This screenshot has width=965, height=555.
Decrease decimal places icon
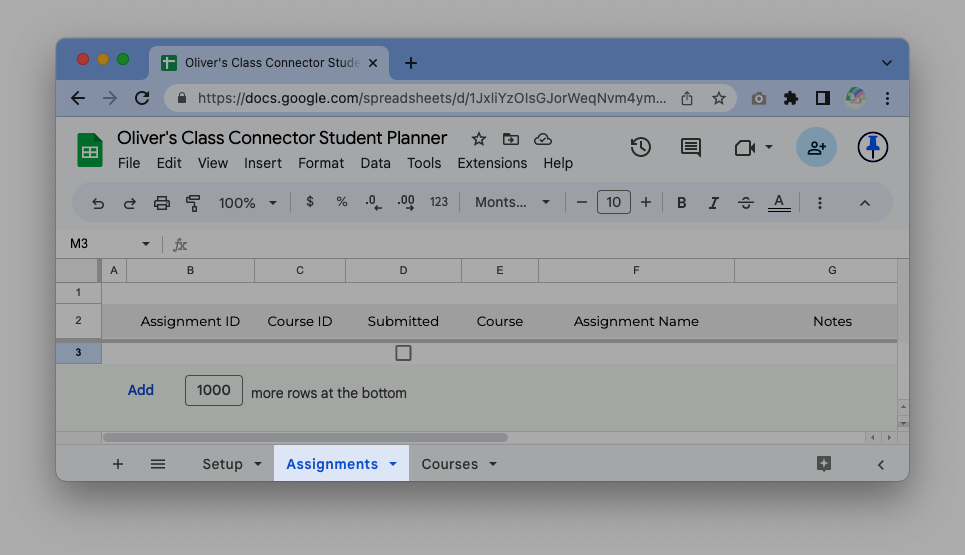coord(374,202)
